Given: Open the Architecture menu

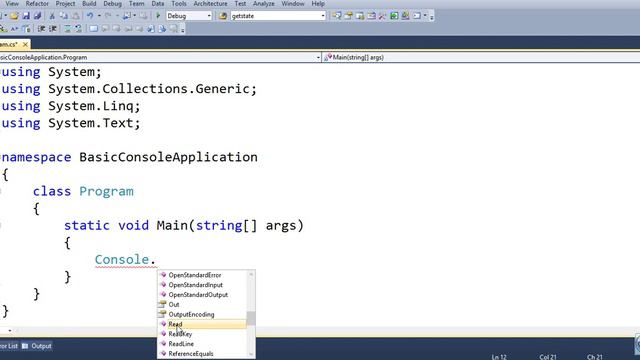Looking at the screenshot, I should pyautogui.click(x=210, y=4).
